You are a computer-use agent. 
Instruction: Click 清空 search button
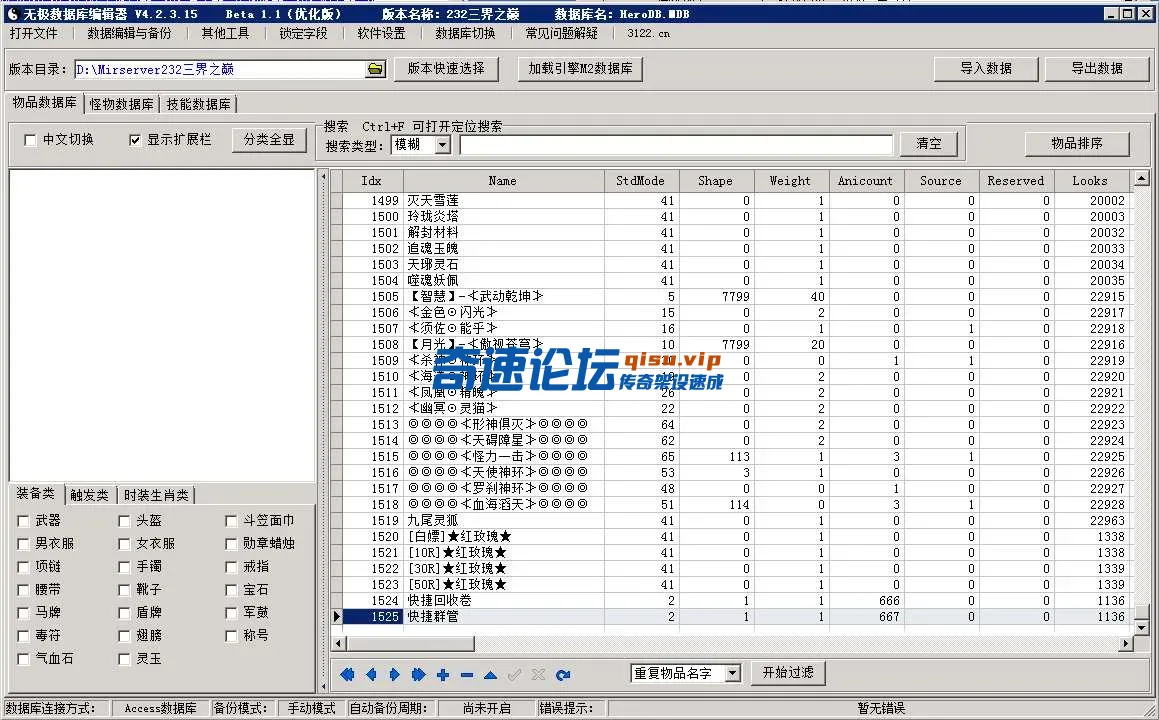click(x=929, y=143)
